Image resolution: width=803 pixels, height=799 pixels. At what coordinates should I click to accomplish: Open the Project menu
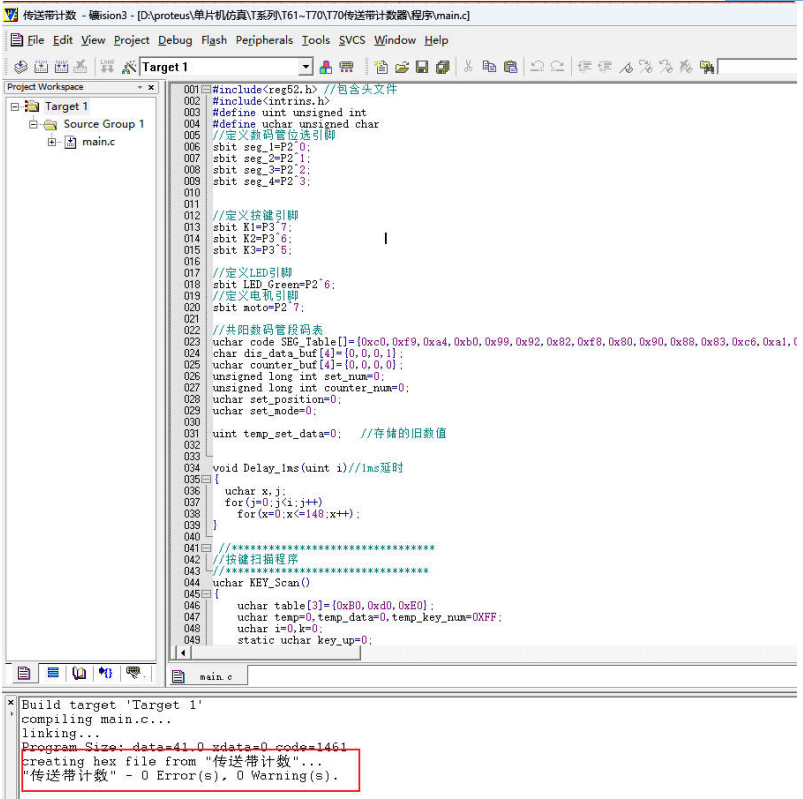[x=132, y=40]
